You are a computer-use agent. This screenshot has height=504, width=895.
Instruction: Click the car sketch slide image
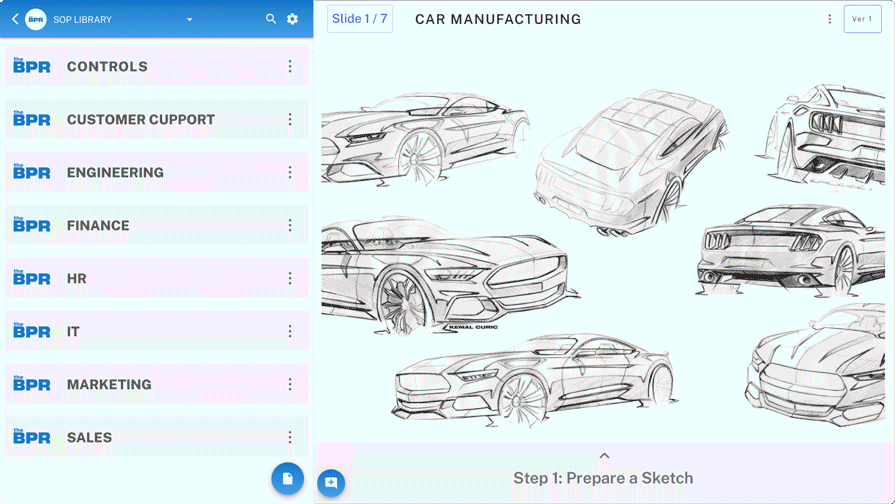[x=604, y=257]
